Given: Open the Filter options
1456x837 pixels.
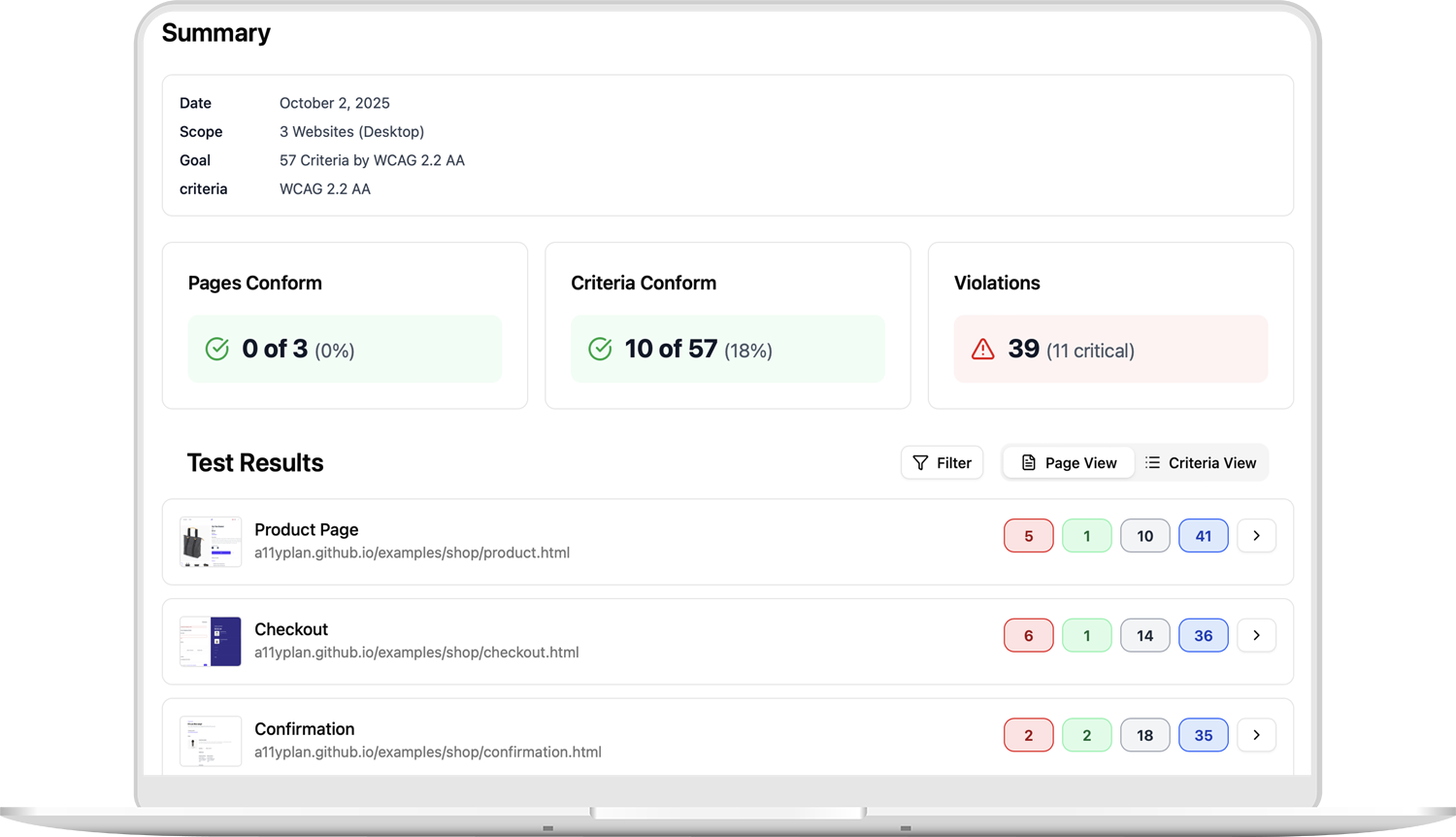Looking at the screenshot, I should click(943, 463).
